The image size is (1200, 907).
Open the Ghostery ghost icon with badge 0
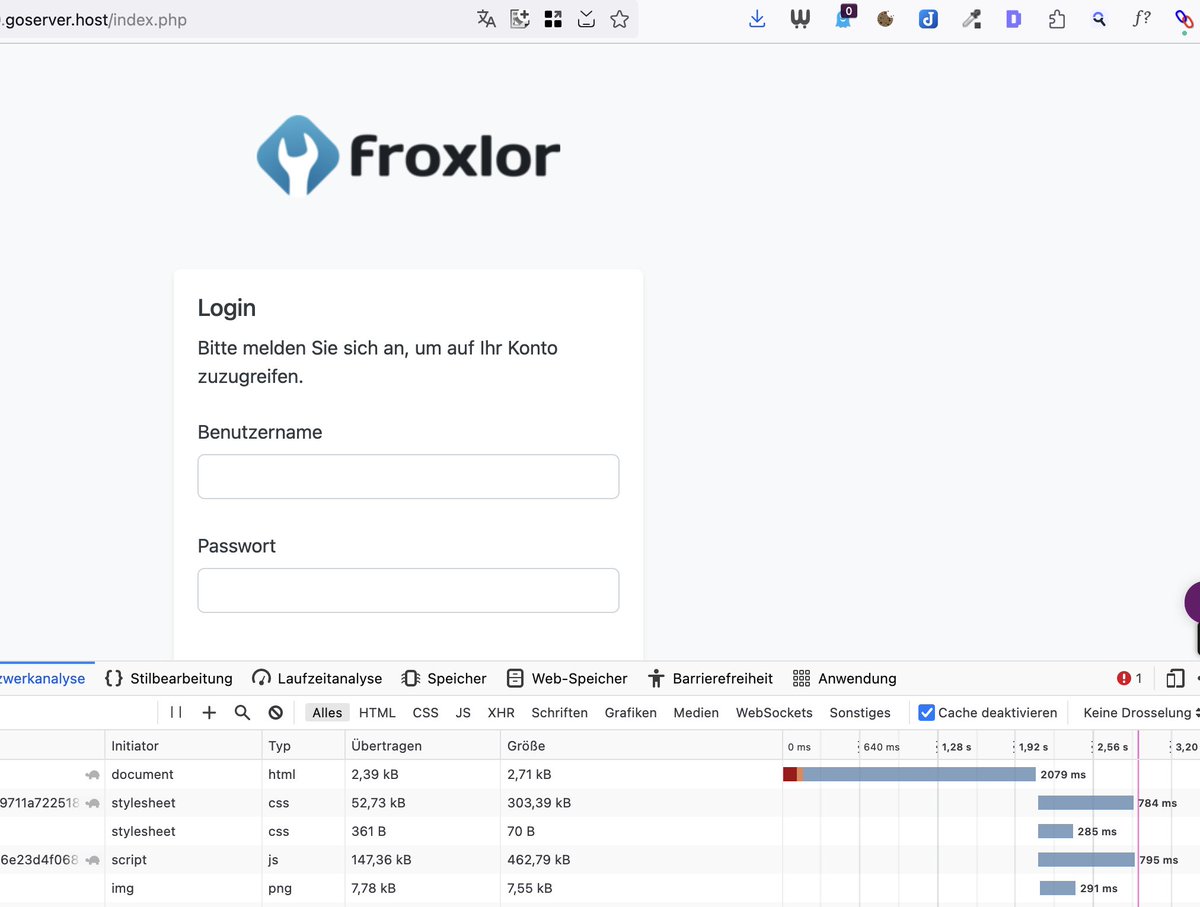click(844, 18)
